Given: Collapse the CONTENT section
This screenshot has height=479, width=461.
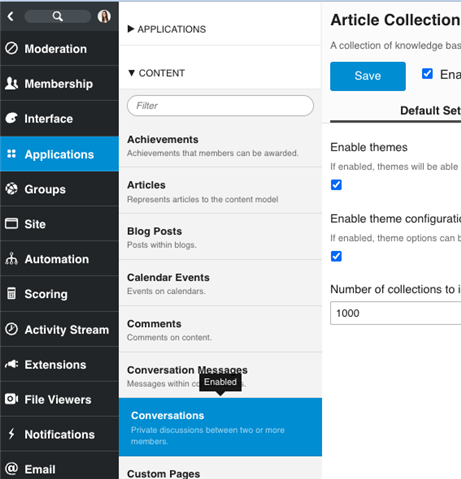Looking at the screenshot, I should tap(156, 73).
